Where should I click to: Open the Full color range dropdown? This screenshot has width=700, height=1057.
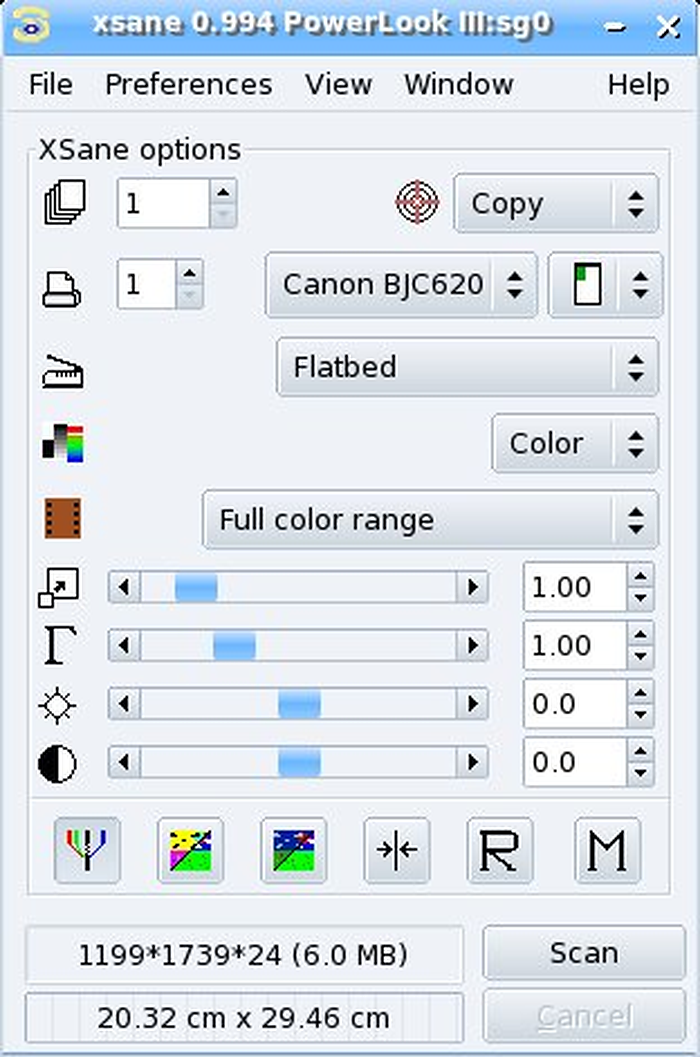(x=430, y=520)
